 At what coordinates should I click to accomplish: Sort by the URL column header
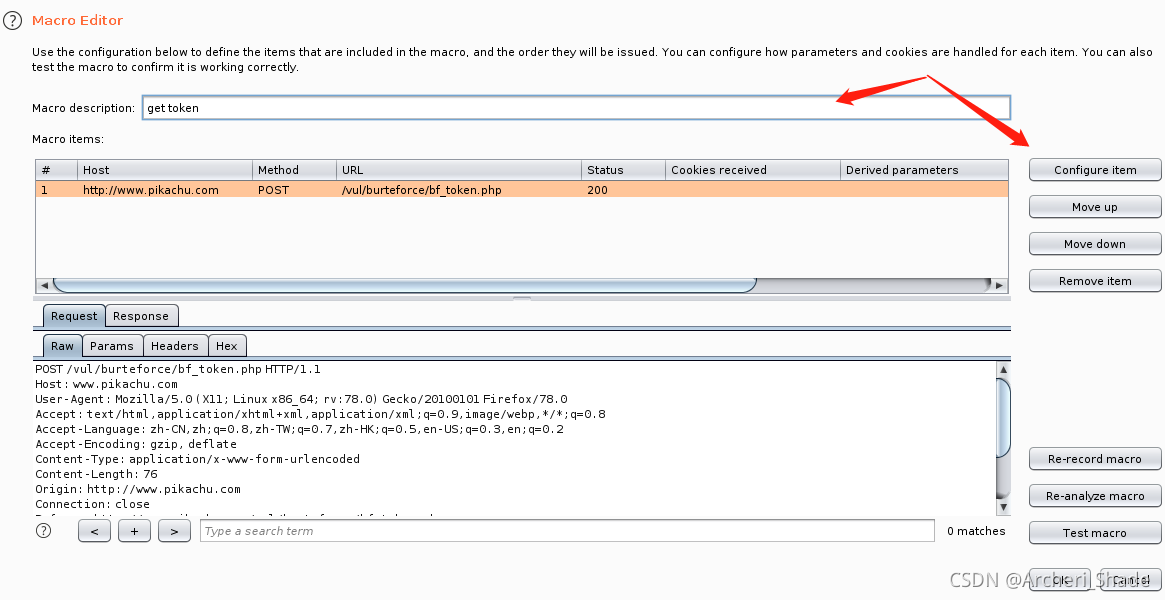click(x=459, y=170)
